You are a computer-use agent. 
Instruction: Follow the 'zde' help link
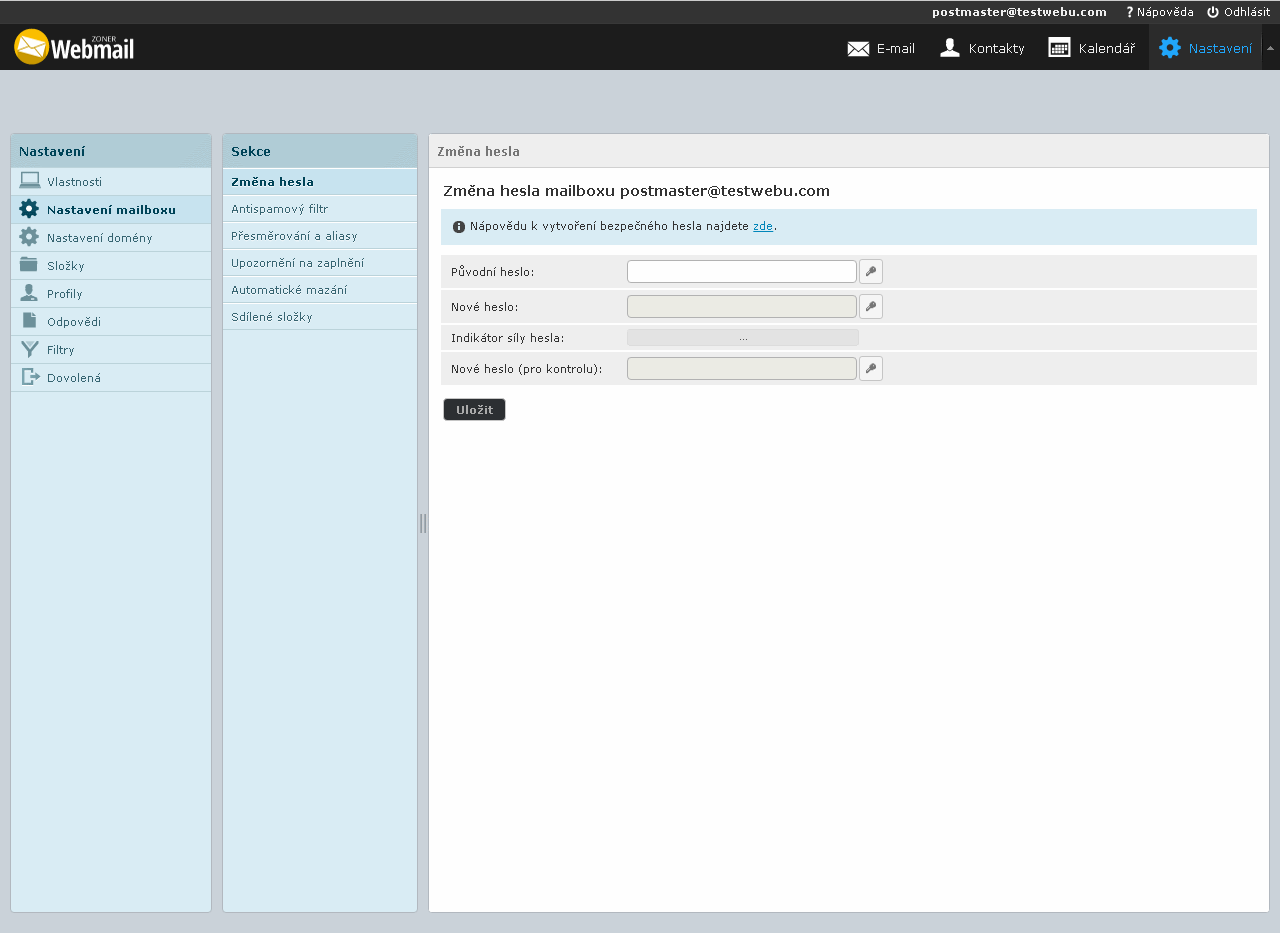tap(762, 226)
